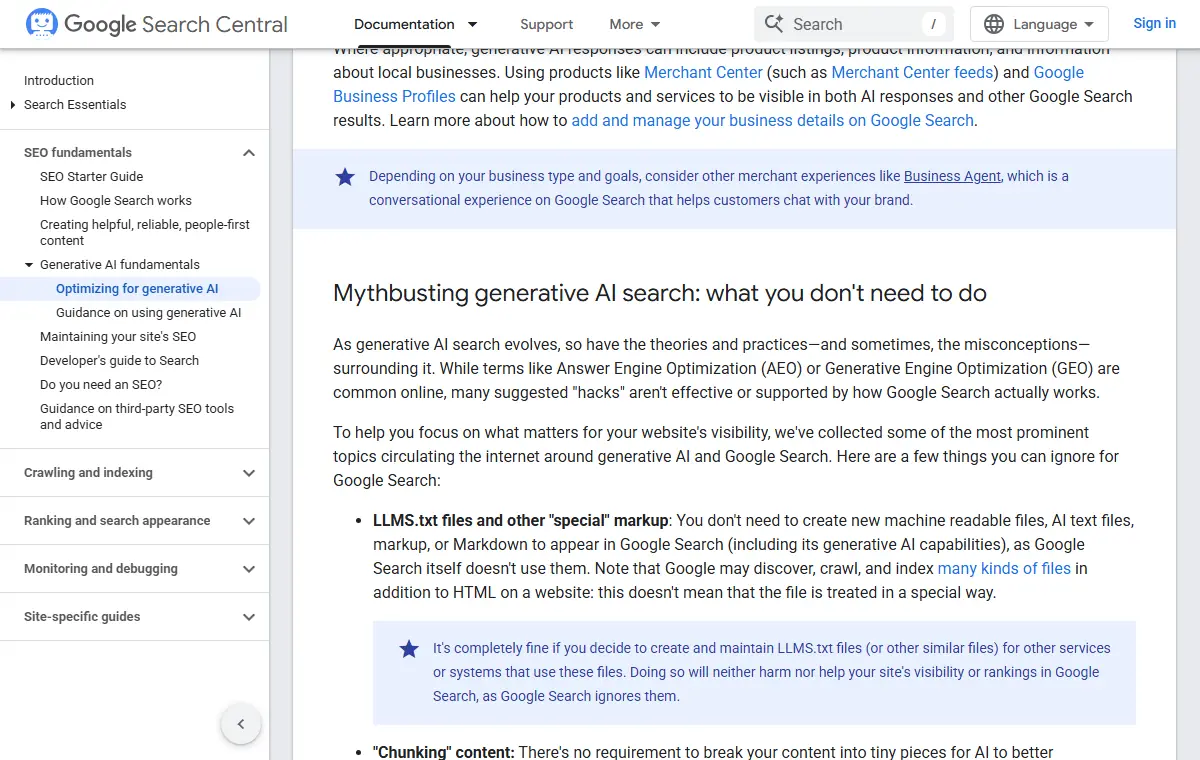Click the Mythbusting generative AI search heading
Viewport: 1200px width, 760px height.
coord(660,293)
